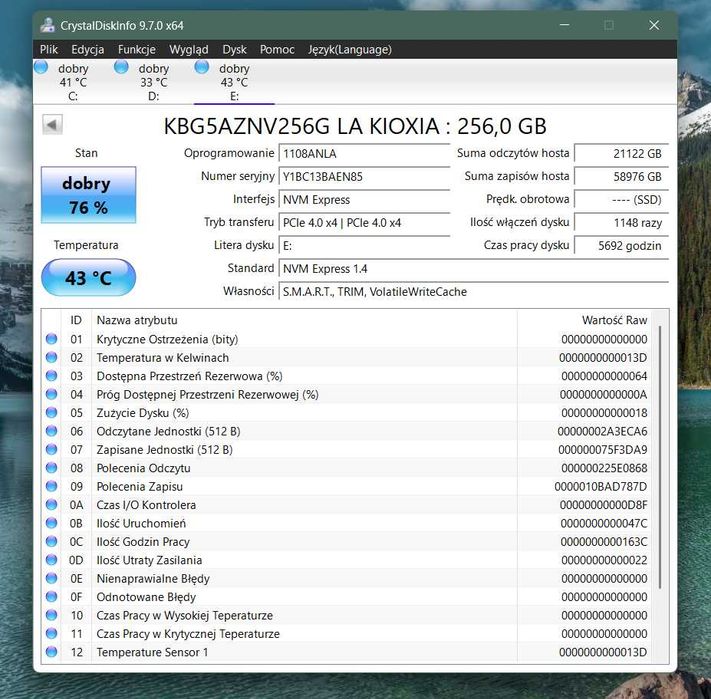Viewport: 711px width, 699px height.
Task: Click the 43 °C temperature button
Action: [88, 277]
